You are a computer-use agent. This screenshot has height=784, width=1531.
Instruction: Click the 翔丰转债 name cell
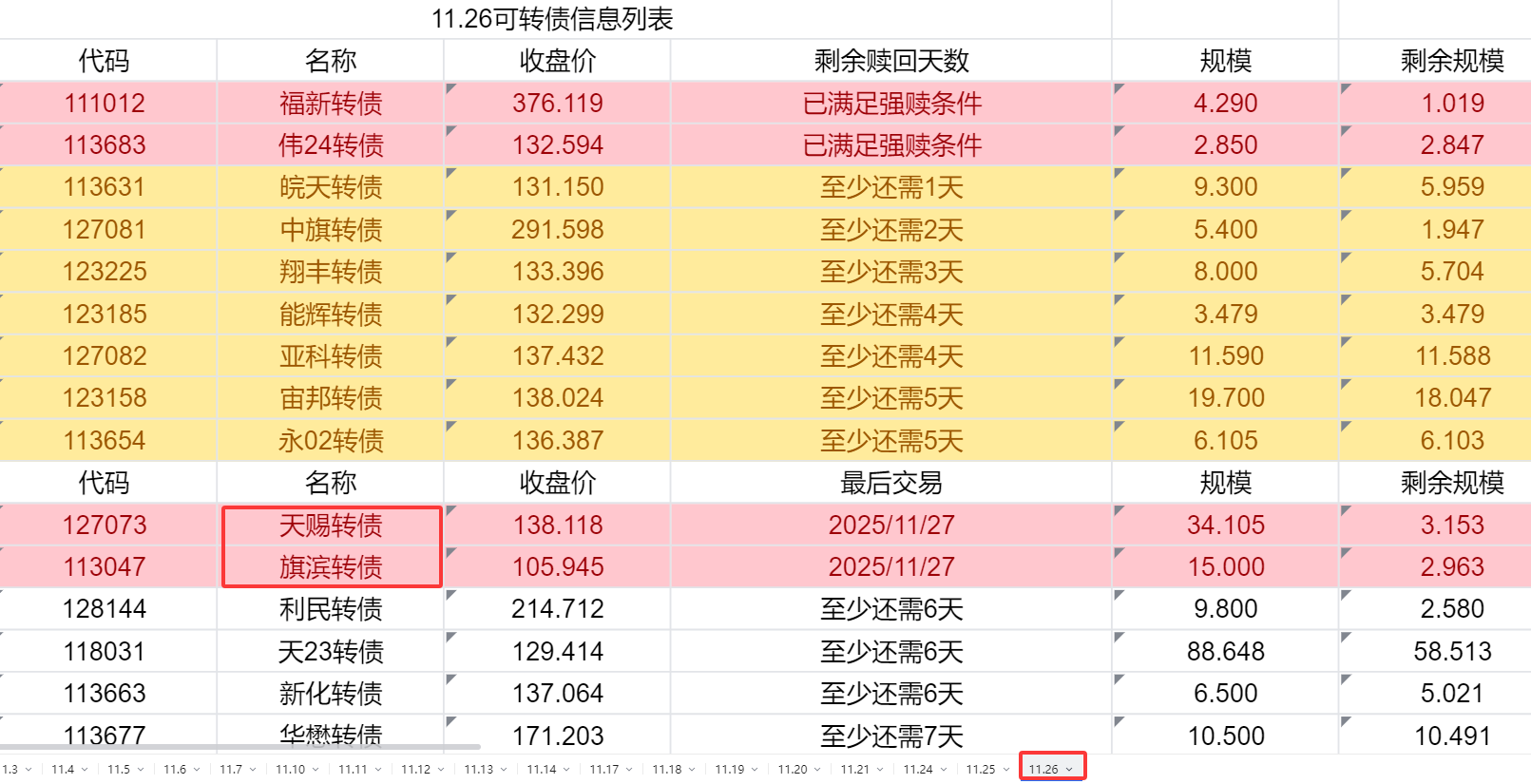point(331,271)
